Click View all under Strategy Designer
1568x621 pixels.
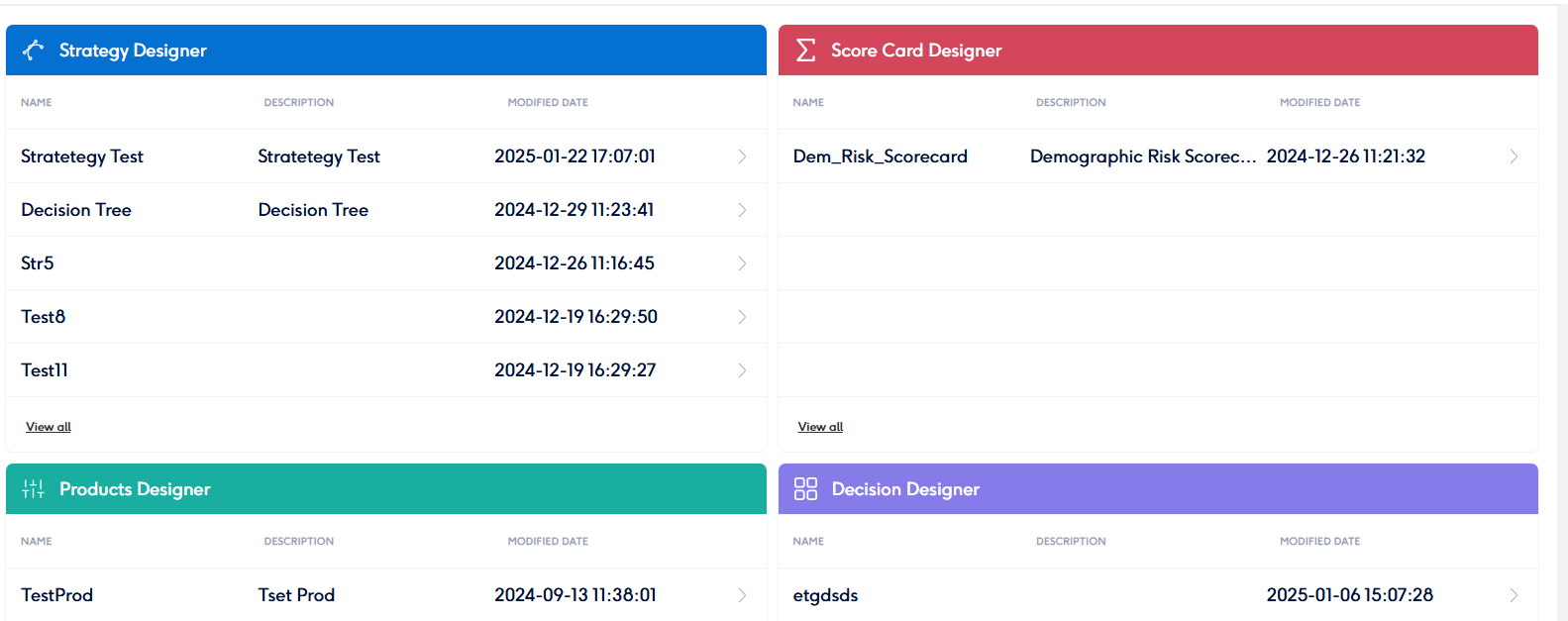(49, 427)
